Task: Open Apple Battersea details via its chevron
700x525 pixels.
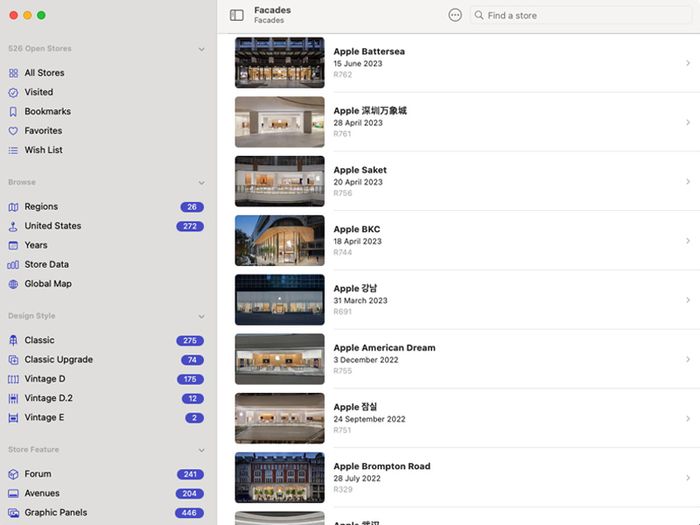Action: point(688,63)
